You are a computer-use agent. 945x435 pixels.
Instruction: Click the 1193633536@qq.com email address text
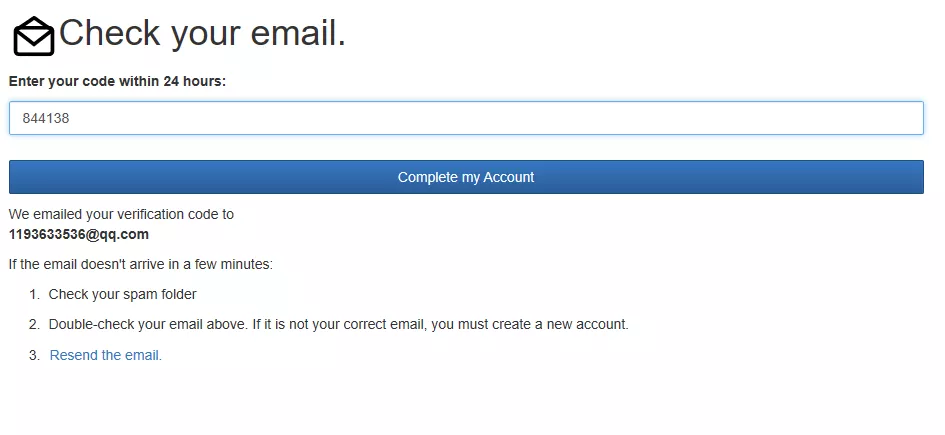coord(79,235)
